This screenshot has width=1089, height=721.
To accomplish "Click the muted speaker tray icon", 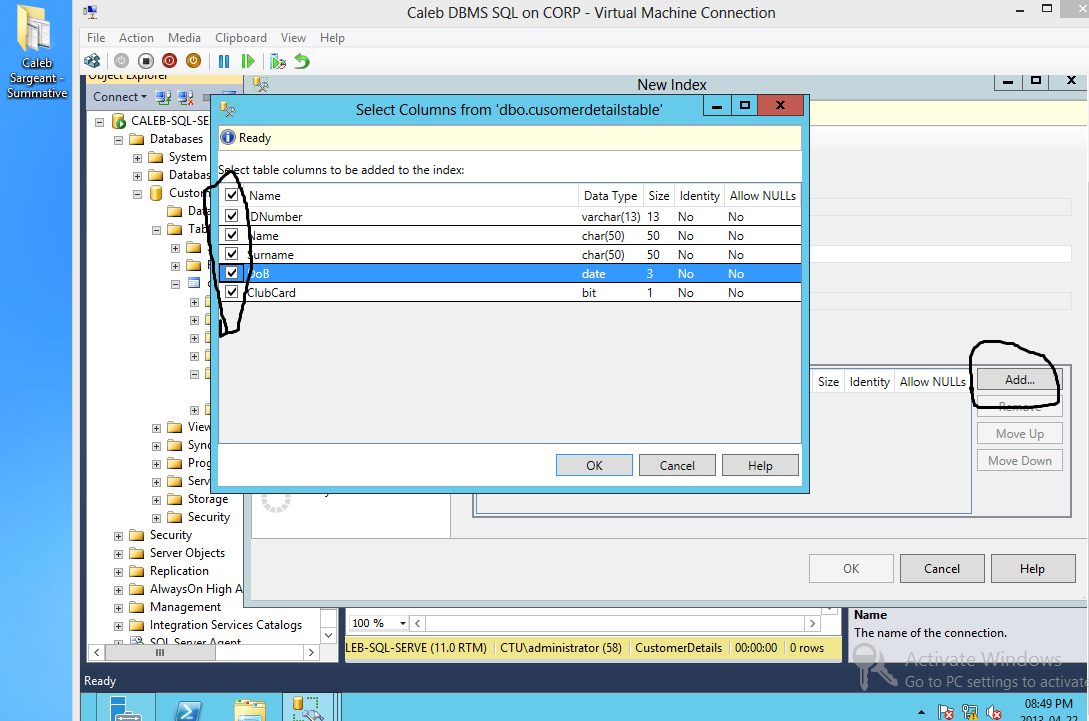I will click(x=994, y=712).
